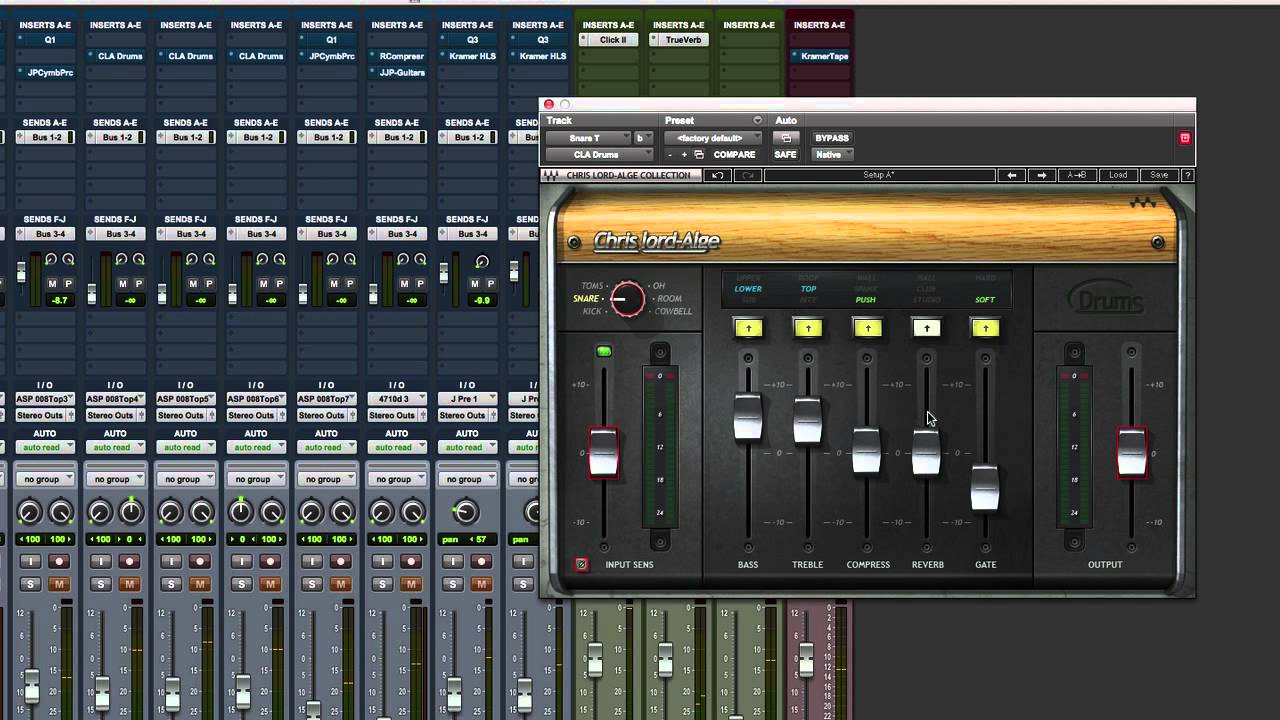Viewport: 1280px width, 720px height.
Task: Solo the 4710d 3 track
Action: (382, 584)
